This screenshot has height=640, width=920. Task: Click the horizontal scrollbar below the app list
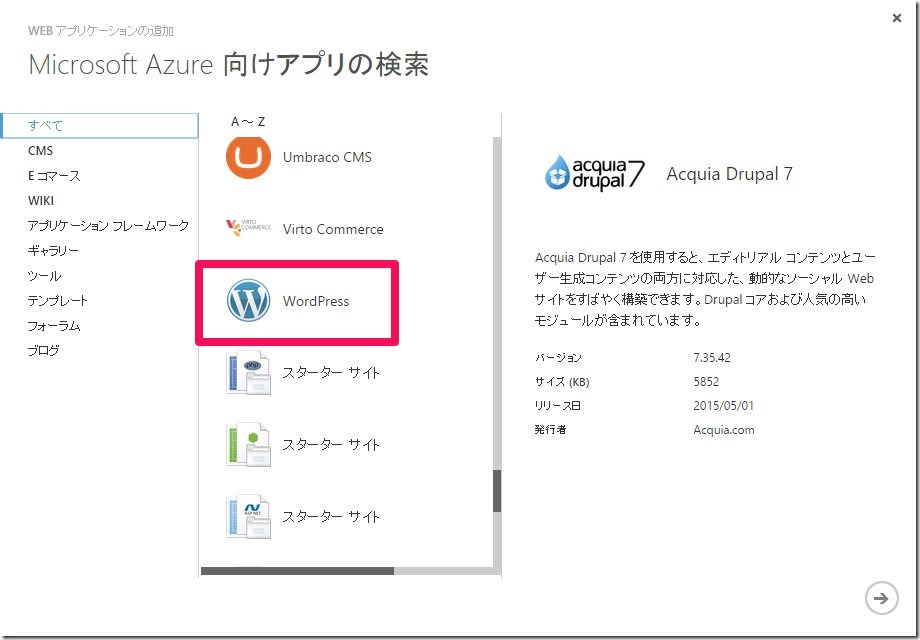[x=300, y=571]
